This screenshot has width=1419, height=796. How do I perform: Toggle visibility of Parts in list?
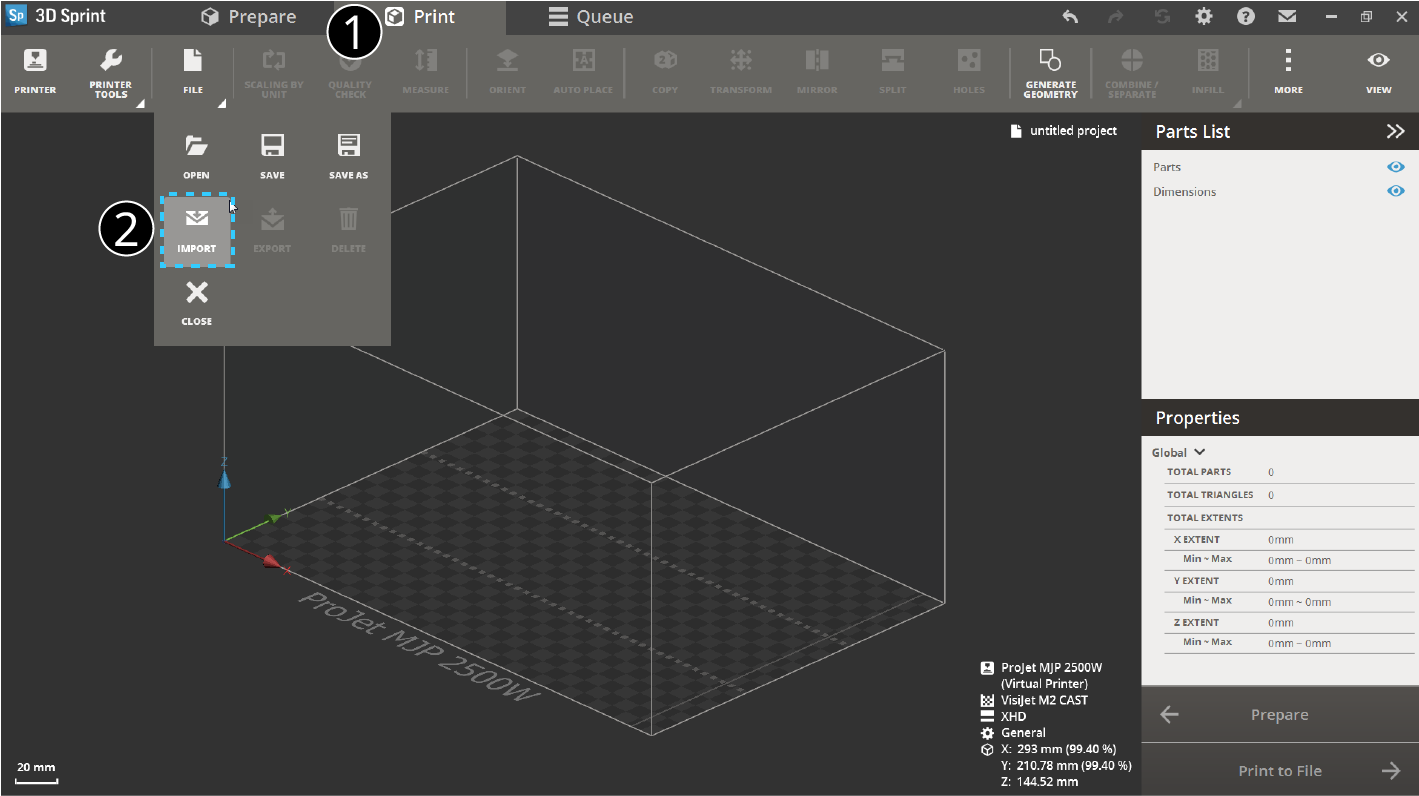pos(1396,167)
